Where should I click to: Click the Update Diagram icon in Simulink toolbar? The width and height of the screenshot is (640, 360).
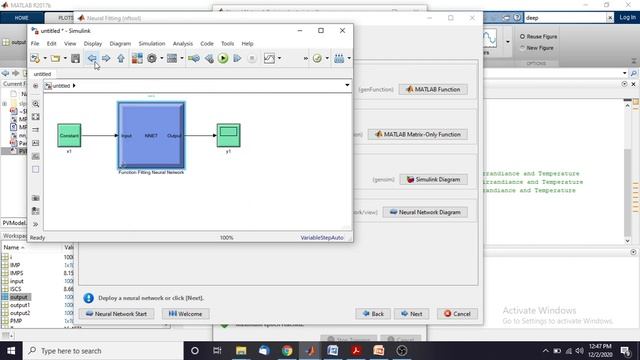[194, 58]
